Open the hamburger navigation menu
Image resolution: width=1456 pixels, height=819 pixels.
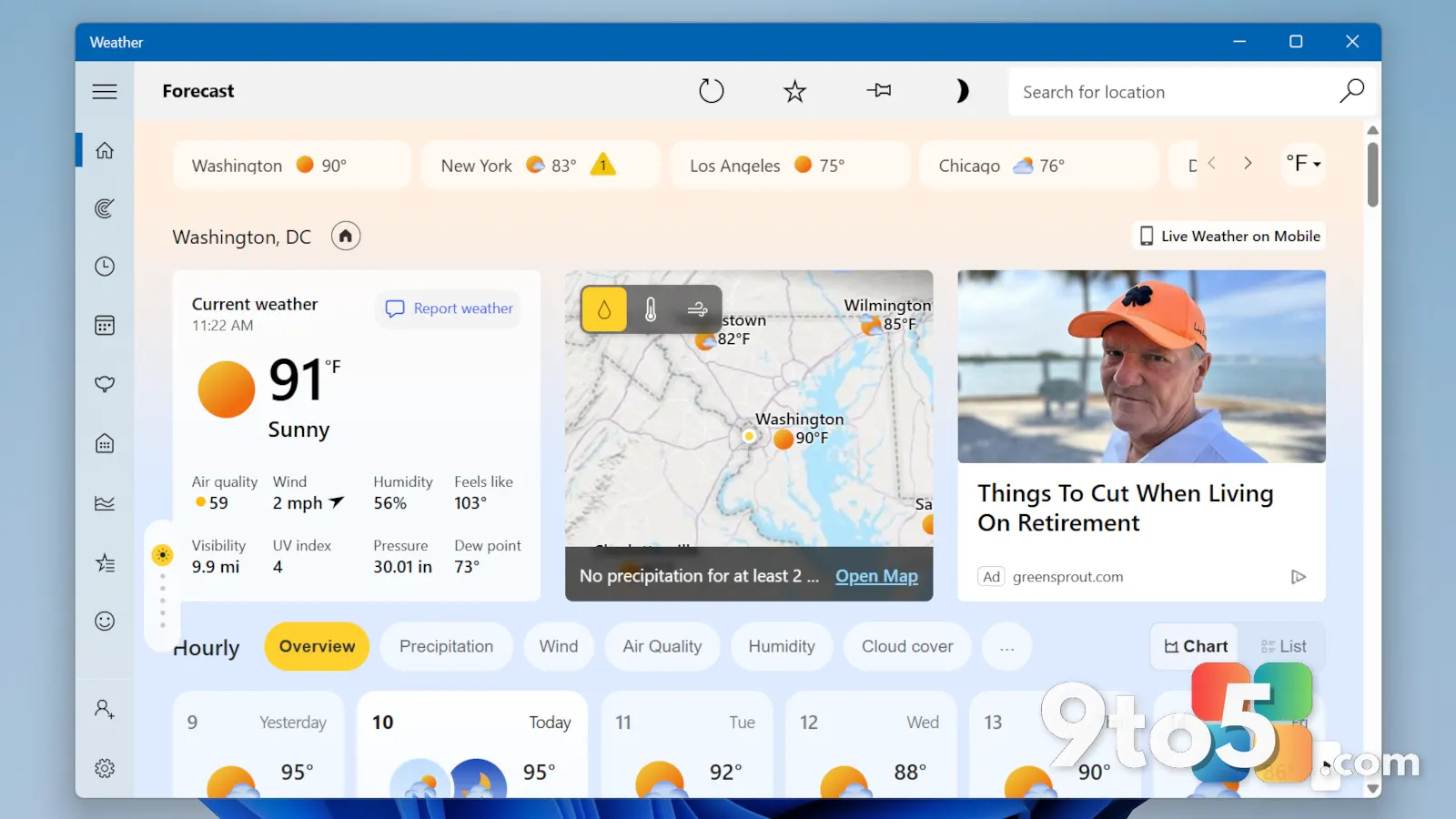105,91
